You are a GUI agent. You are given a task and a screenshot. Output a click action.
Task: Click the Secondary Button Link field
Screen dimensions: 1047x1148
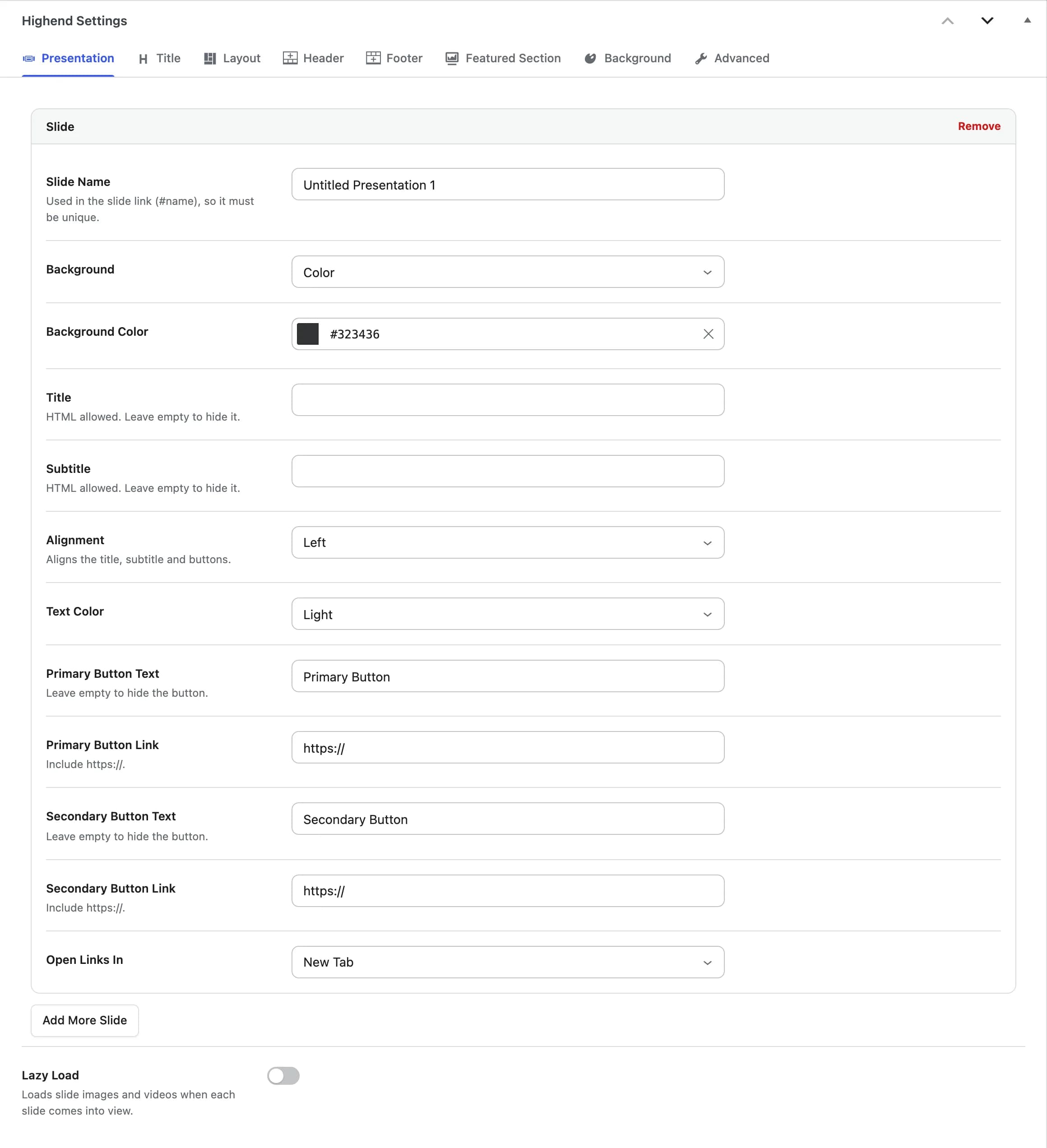tap(508, 891)
